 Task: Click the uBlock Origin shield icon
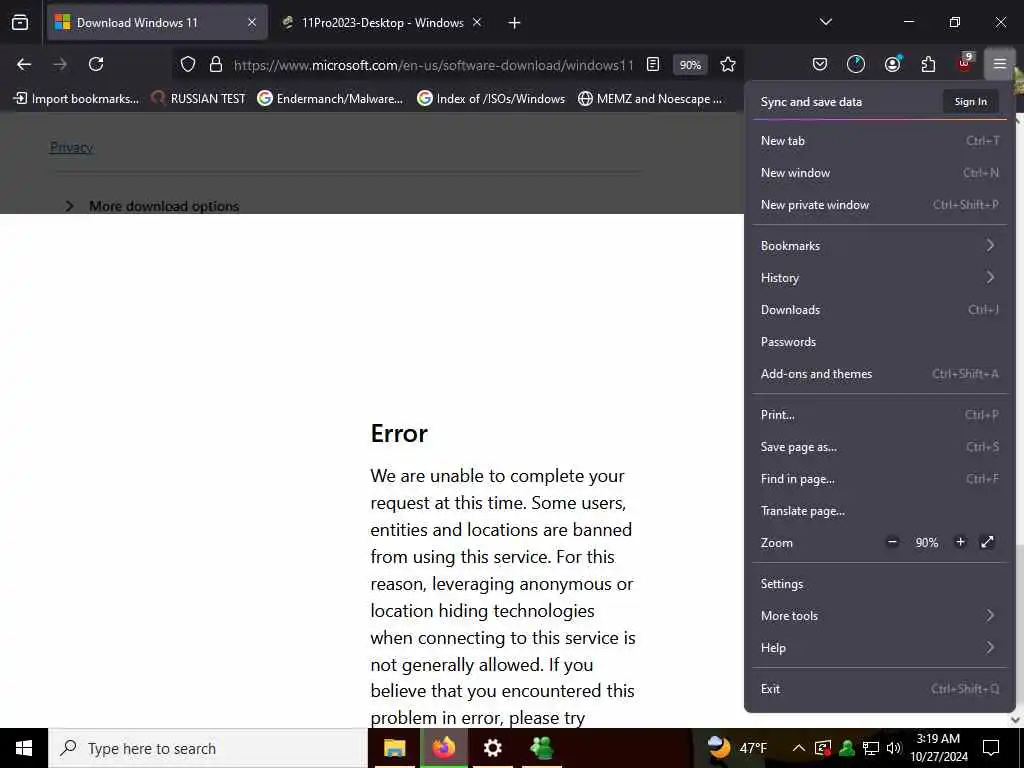965,63
